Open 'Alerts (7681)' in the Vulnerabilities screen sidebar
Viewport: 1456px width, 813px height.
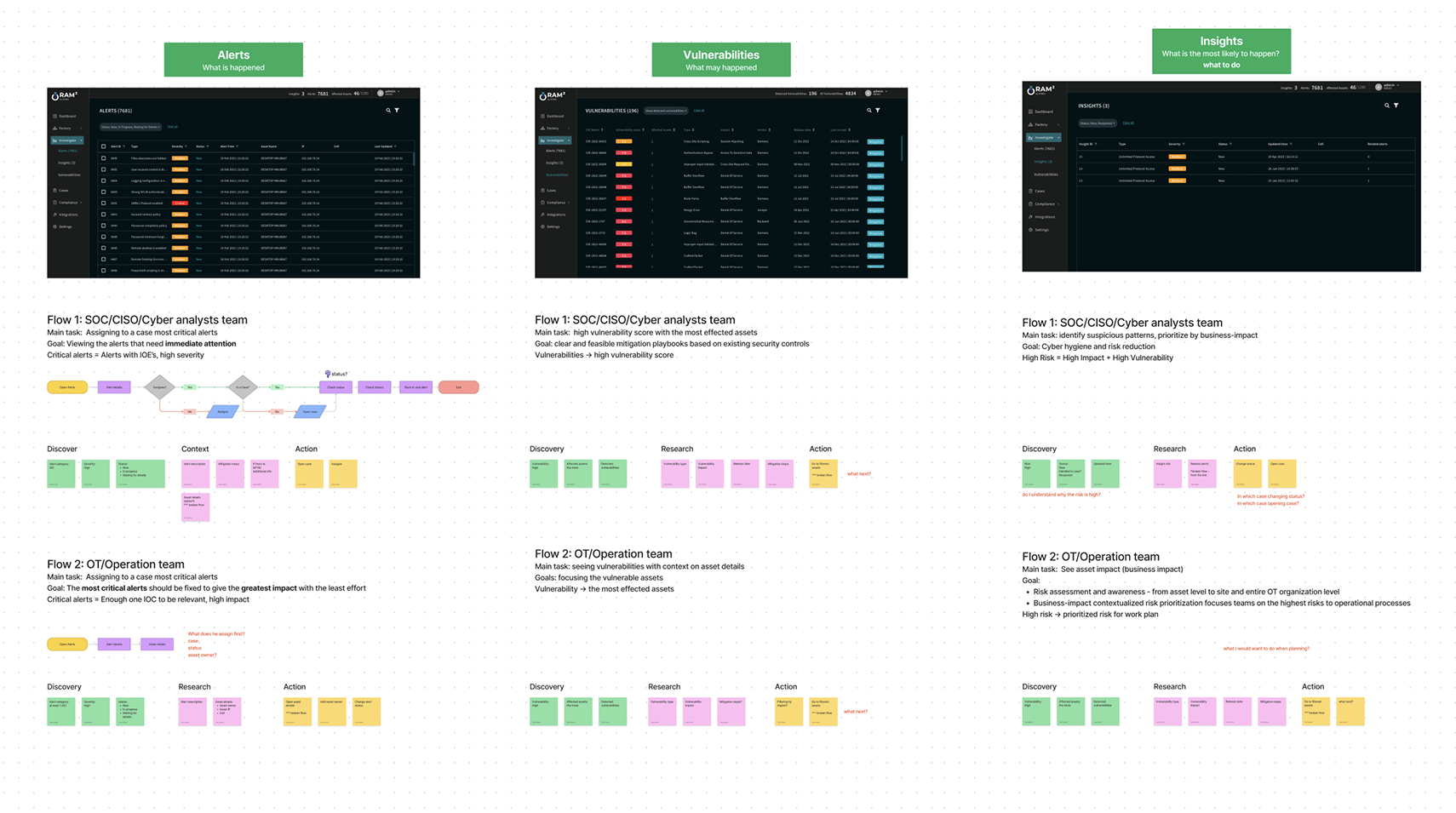(555, 151)
